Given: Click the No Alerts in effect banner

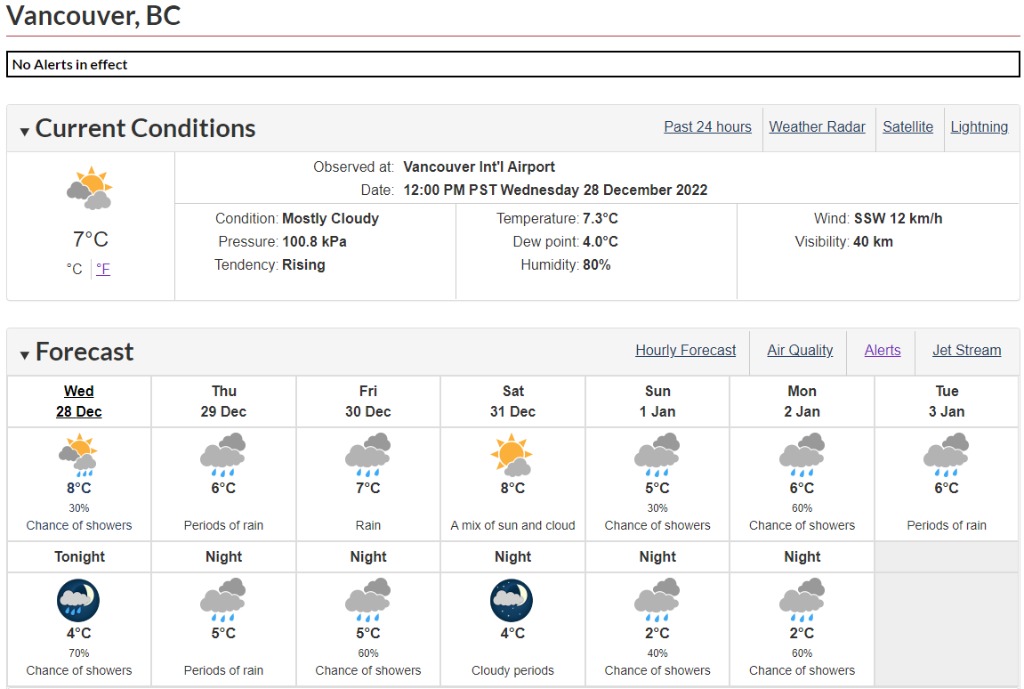Looking at the screenshot, I should coord(512,65).
